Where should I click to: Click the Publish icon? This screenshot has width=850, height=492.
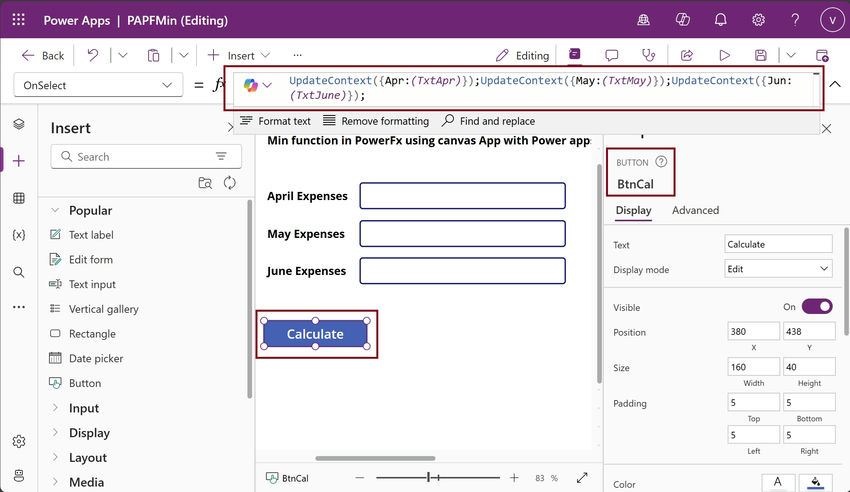(822, 55)
